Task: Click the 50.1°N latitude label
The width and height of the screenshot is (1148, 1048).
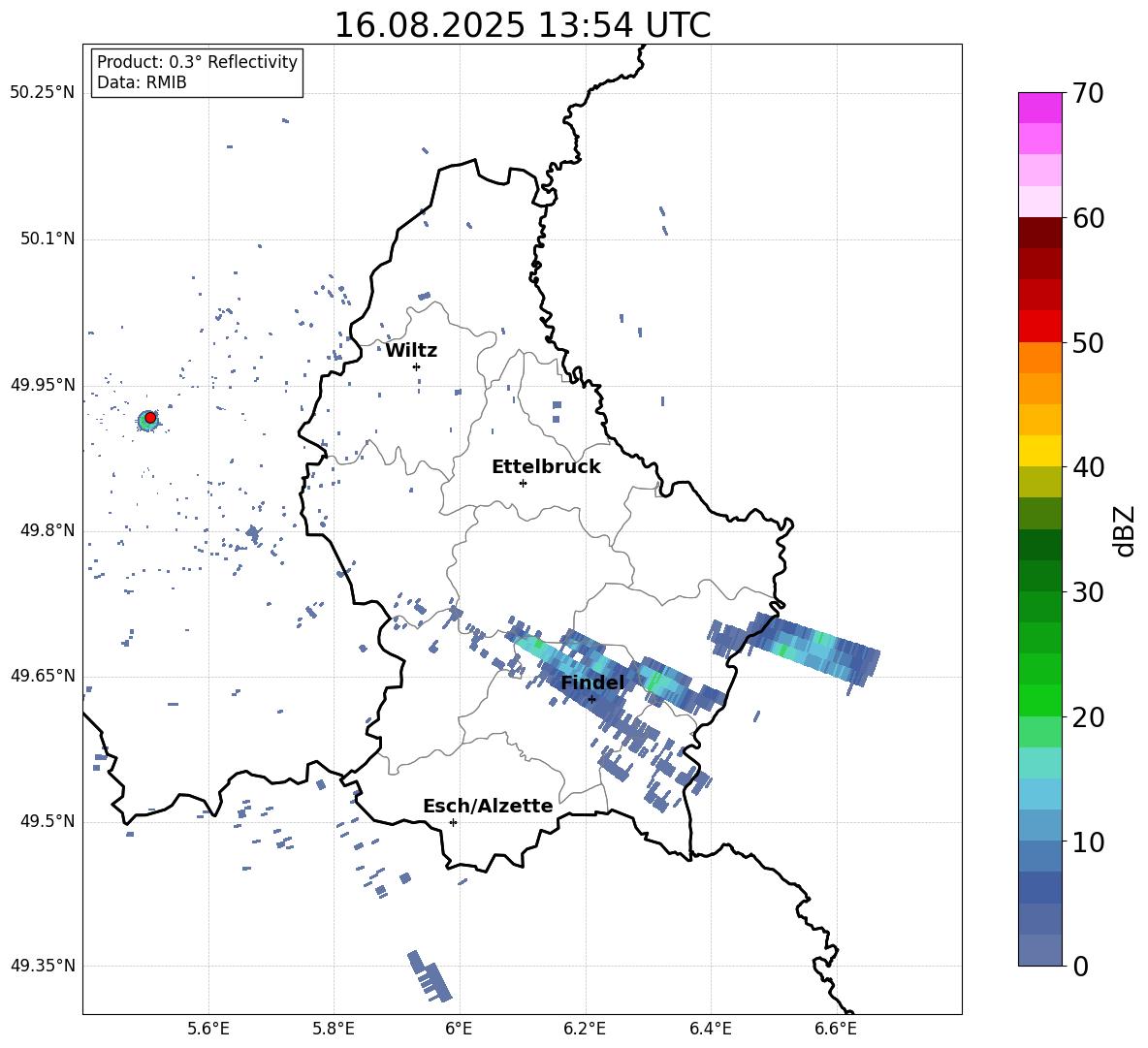Action: pyautogui.click(x=48, y=239)
